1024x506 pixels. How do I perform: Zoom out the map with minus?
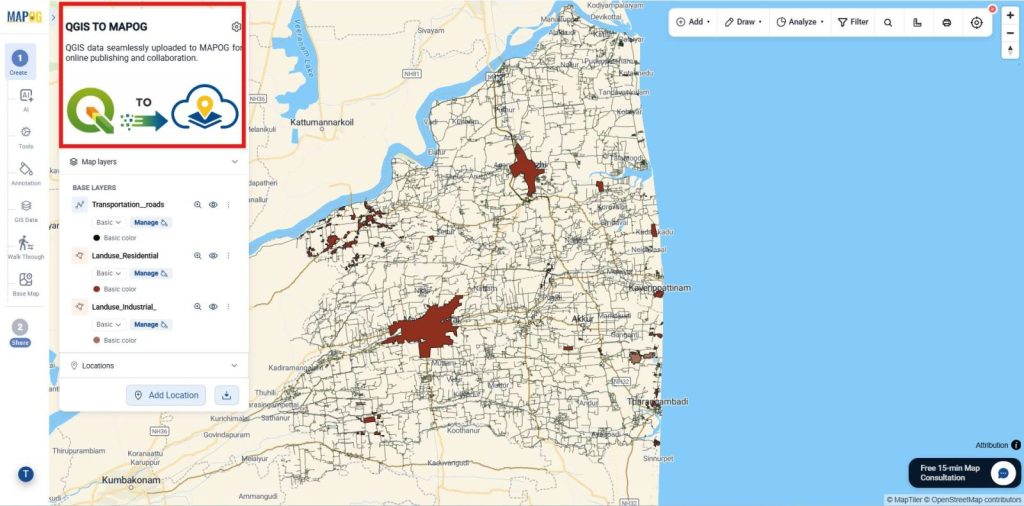(x=1010, y=33)
